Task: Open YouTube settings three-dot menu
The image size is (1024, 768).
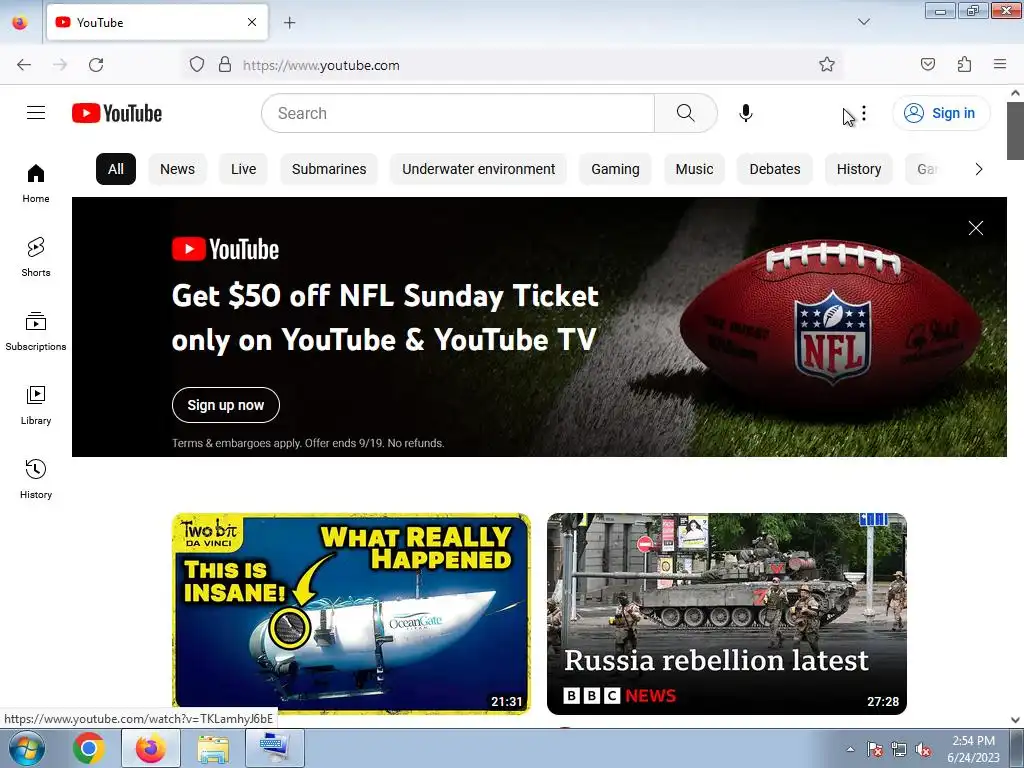Action: 864,113
